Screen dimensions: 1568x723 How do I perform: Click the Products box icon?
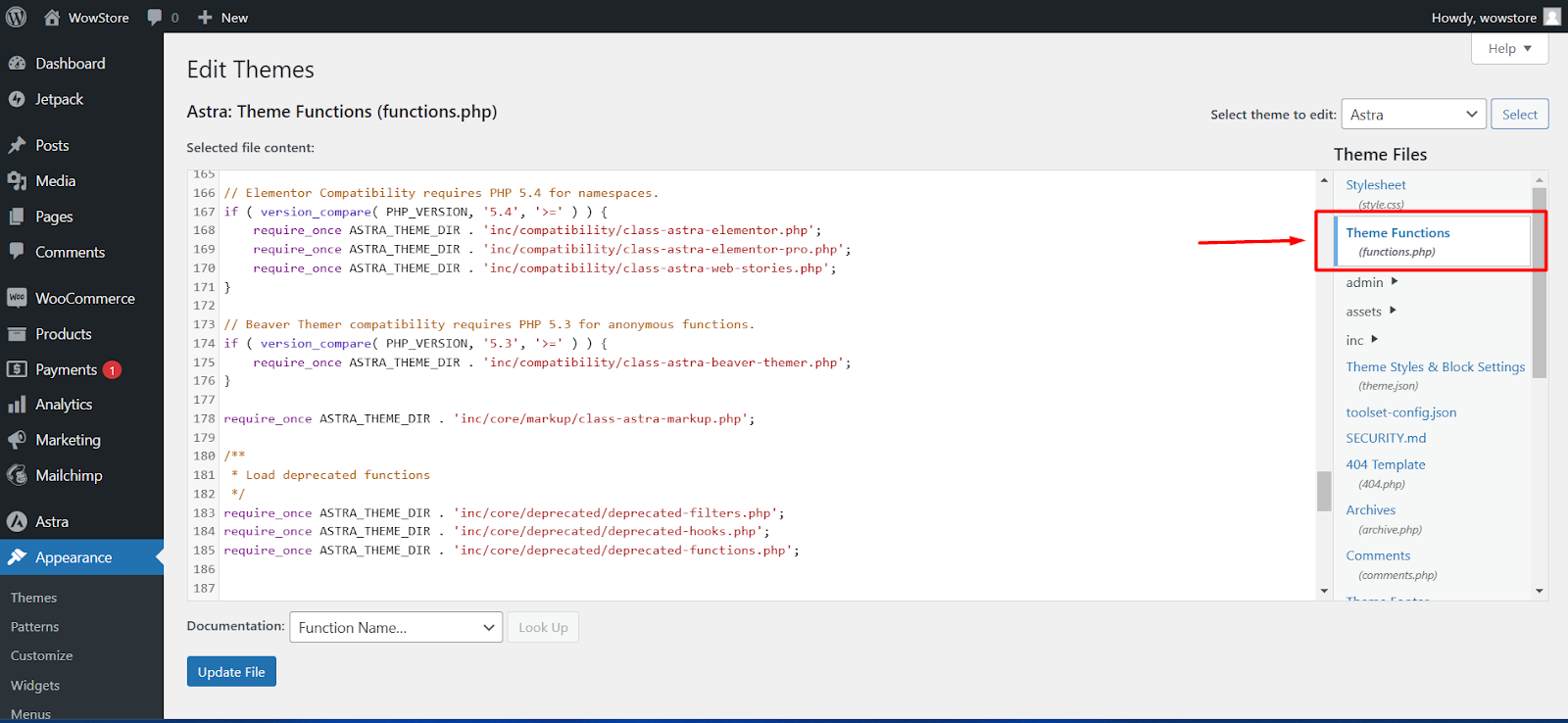(x=17, y=334)
